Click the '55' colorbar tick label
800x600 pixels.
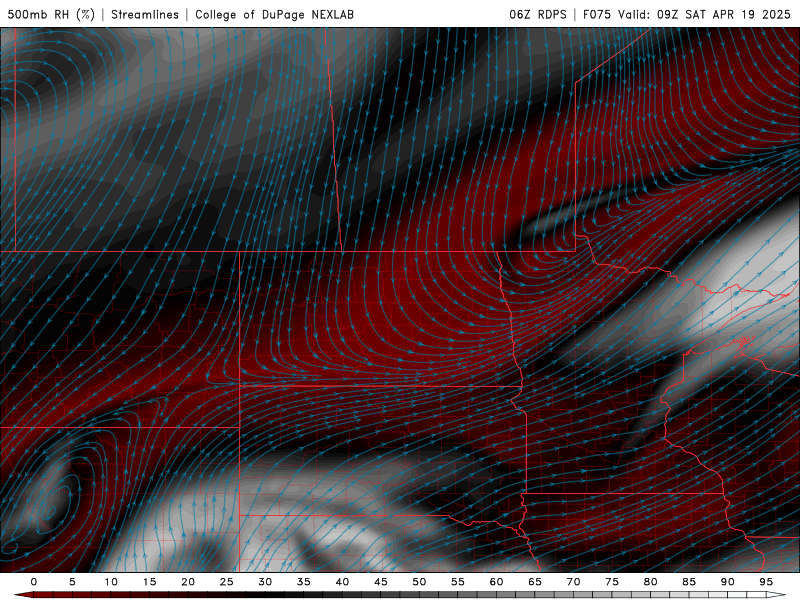458,582
